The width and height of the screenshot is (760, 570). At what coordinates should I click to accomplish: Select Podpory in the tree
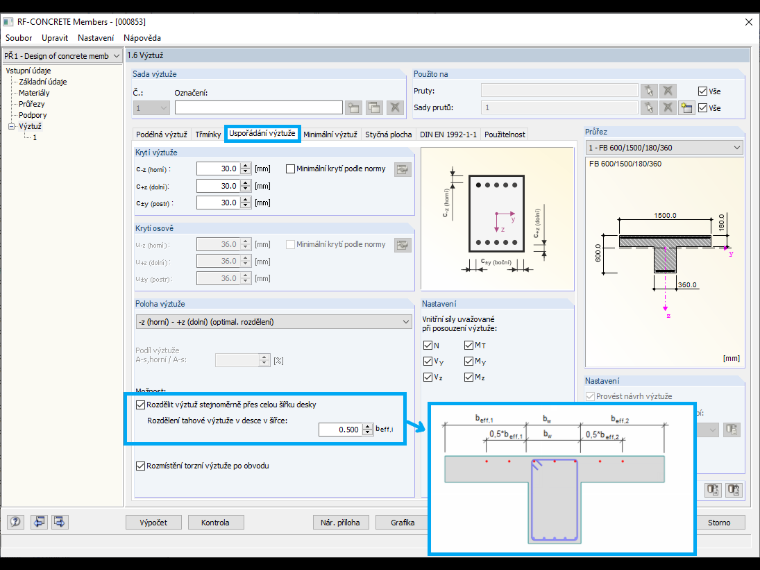(32, 115)
